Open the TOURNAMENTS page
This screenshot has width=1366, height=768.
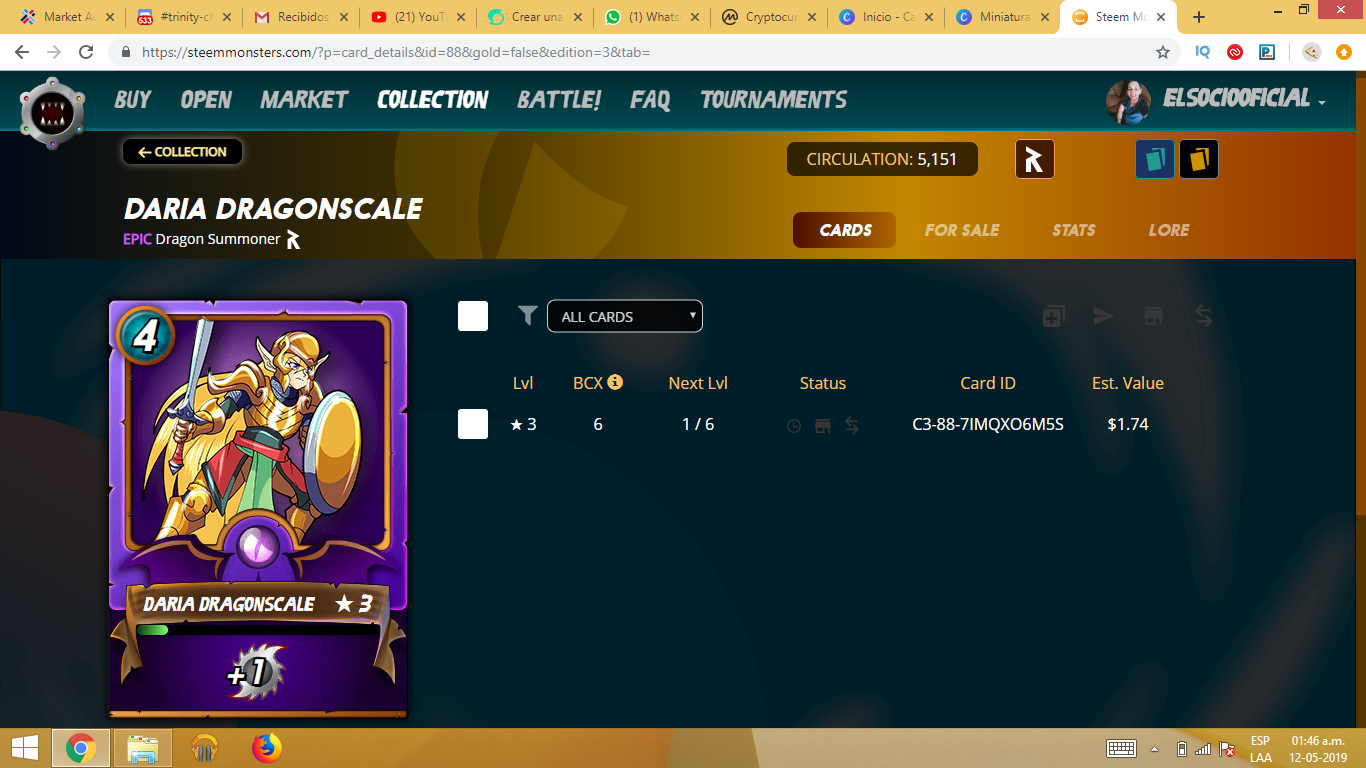pos(774,99)
